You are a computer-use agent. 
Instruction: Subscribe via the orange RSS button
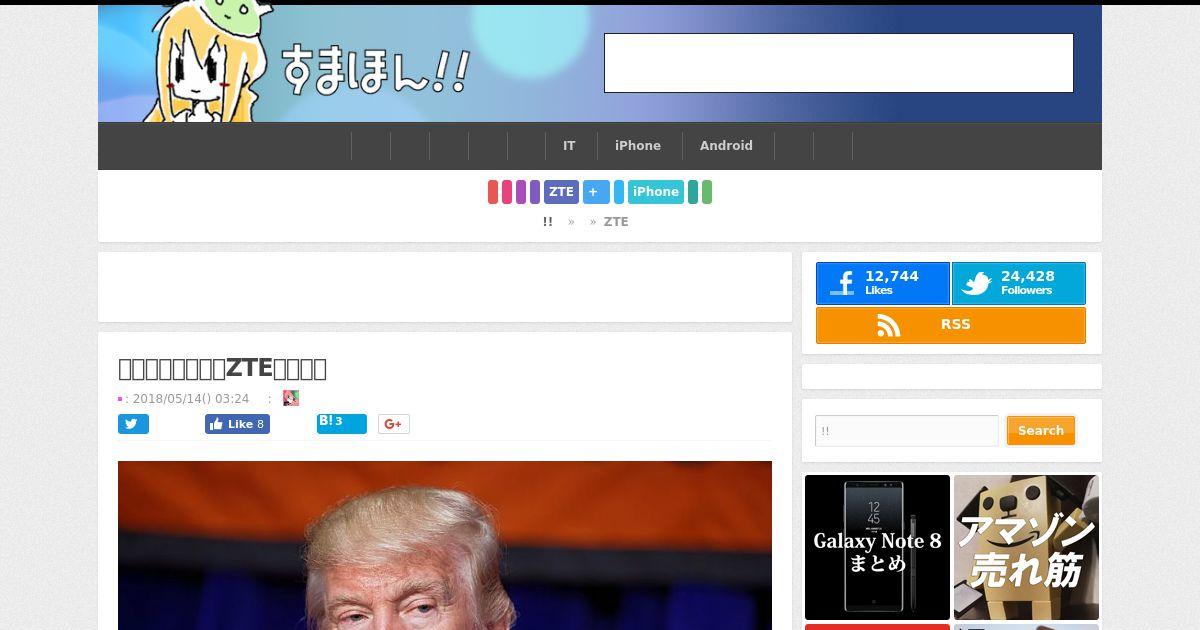[x=950, y=325]
